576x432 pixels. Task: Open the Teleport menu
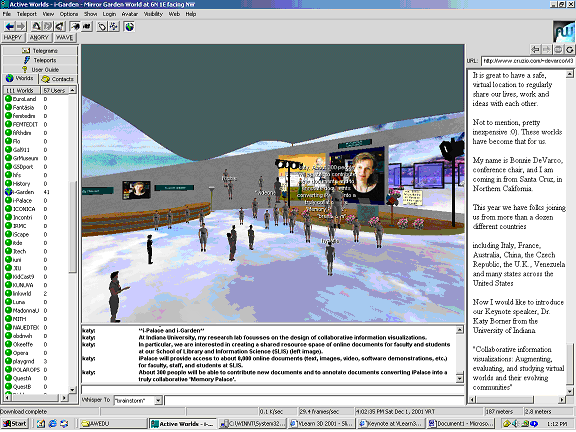point(27,14)
